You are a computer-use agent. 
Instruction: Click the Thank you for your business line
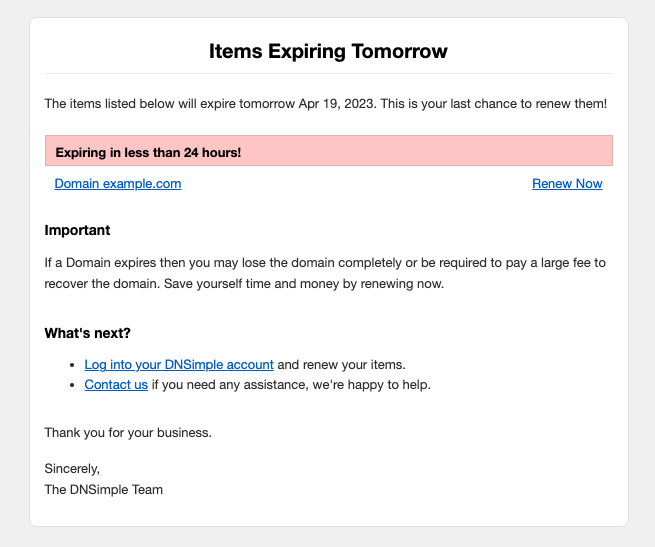(x=128, y=433)
